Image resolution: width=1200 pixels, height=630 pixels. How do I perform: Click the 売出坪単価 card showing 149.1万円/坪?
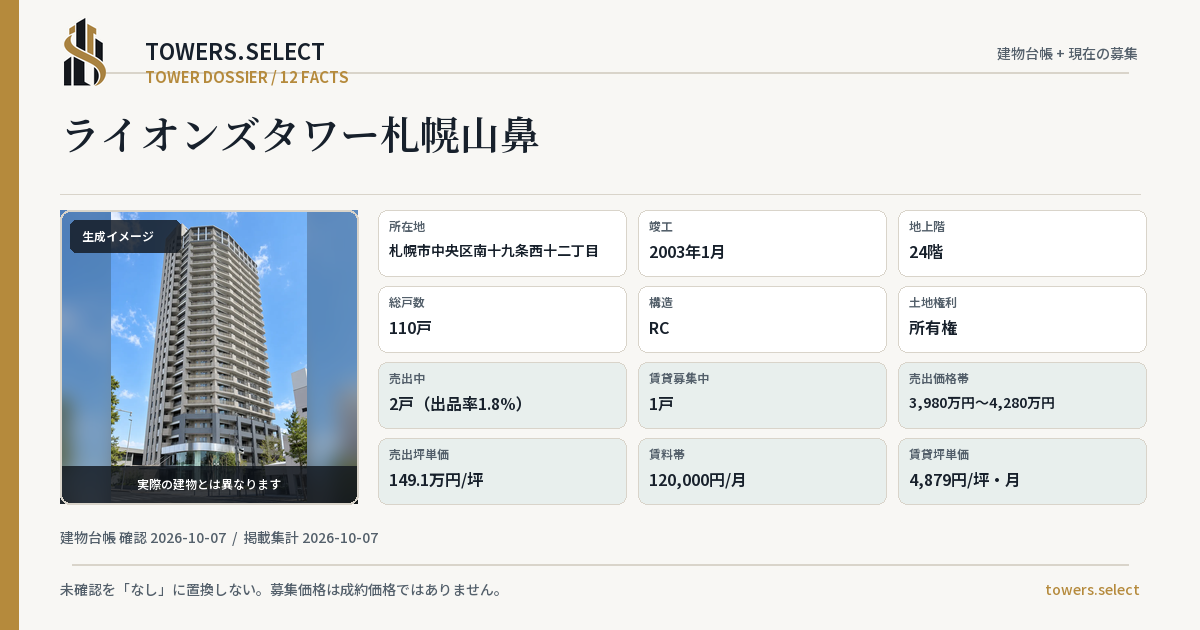point(502,471)
